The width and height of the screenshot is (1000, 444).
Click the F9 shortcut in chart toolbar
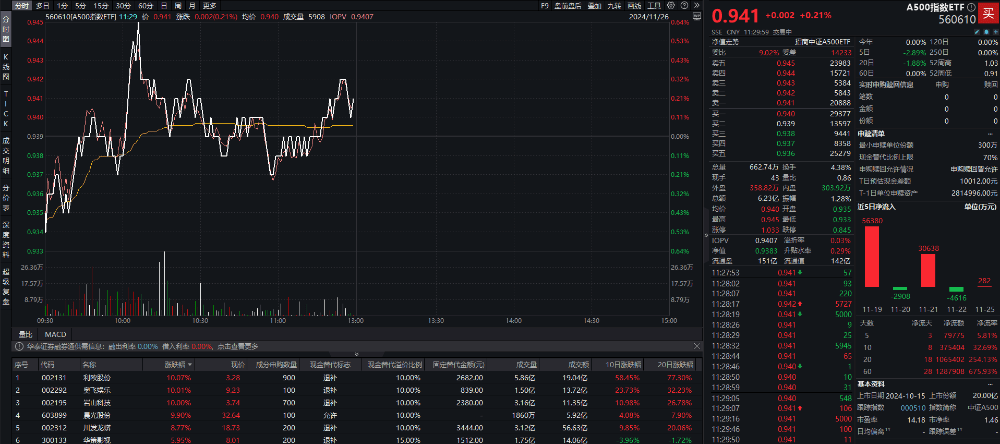tap(543, 5)
